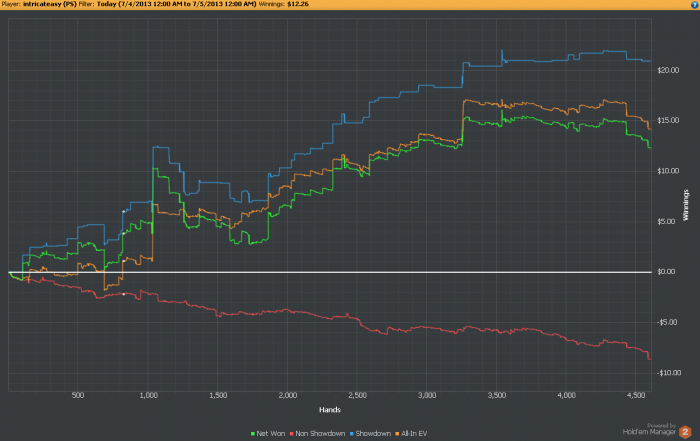Image resolution: width=700 pixels, height=441 pixels.
Task: Click the 3,000 hands x-axis label
Action: click(427, 395)
